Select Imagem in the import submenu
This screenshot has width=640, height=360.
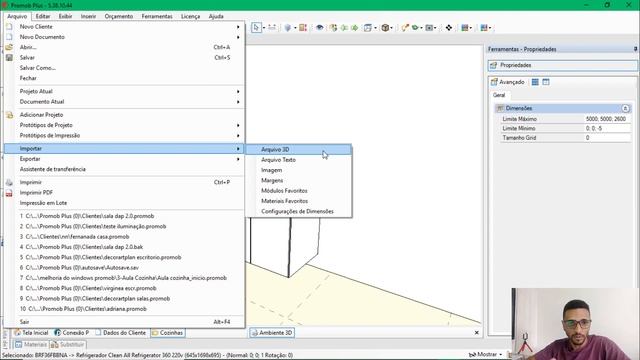[x=298, y=170]
